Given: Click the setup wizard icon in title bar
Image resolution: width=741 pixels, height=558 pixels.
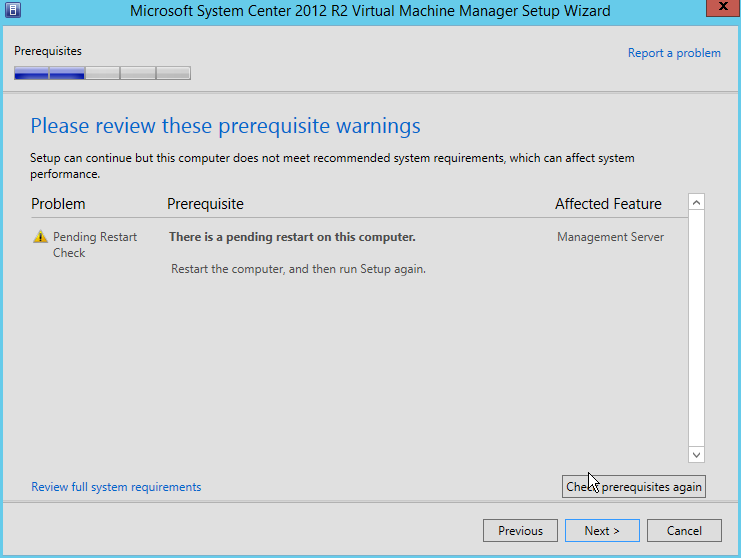Looking at the screenshot, I should coord(12,11).
